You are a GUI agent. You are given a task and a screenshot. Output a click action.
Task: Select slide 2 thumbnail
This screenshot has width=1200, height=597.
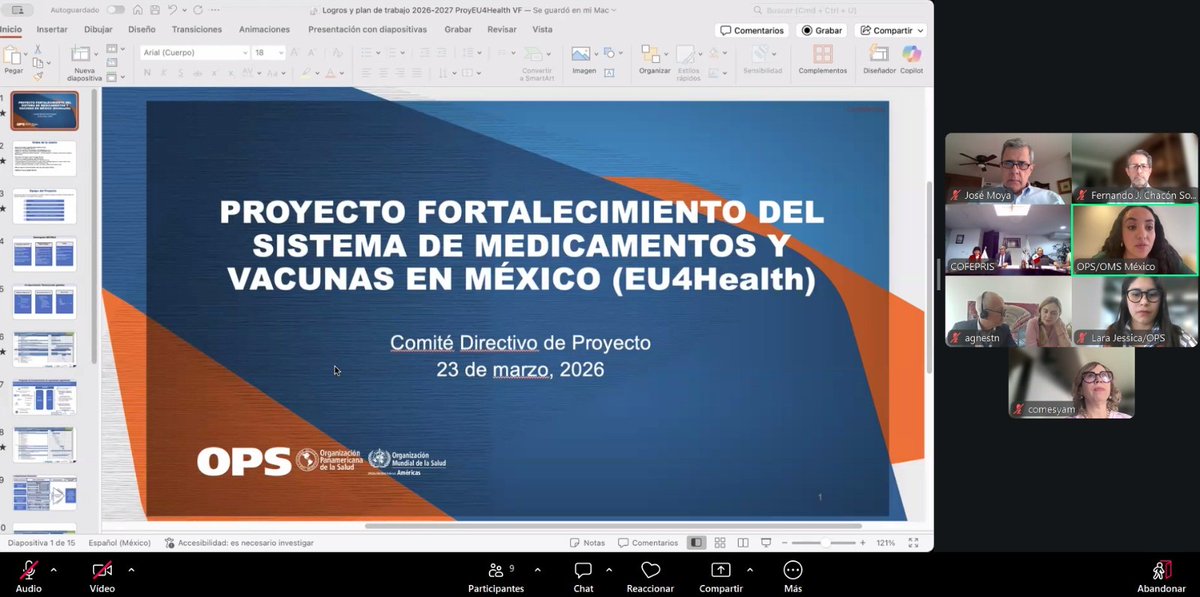pyautogui.click(x=44, y=158)
